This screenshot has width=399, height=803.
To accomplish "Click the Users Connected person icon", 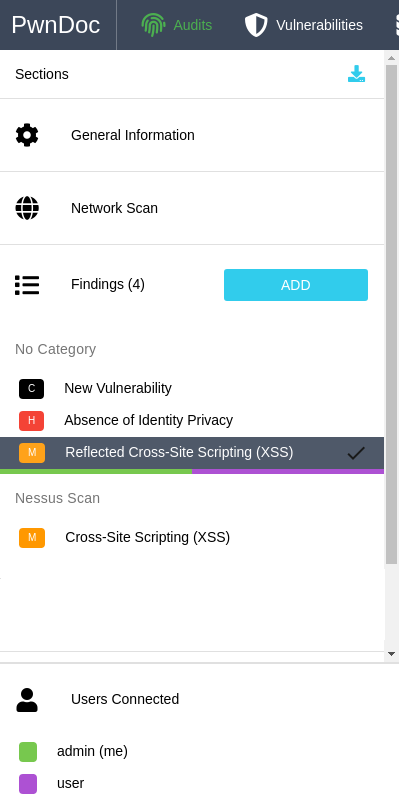I will pos(27,700).
